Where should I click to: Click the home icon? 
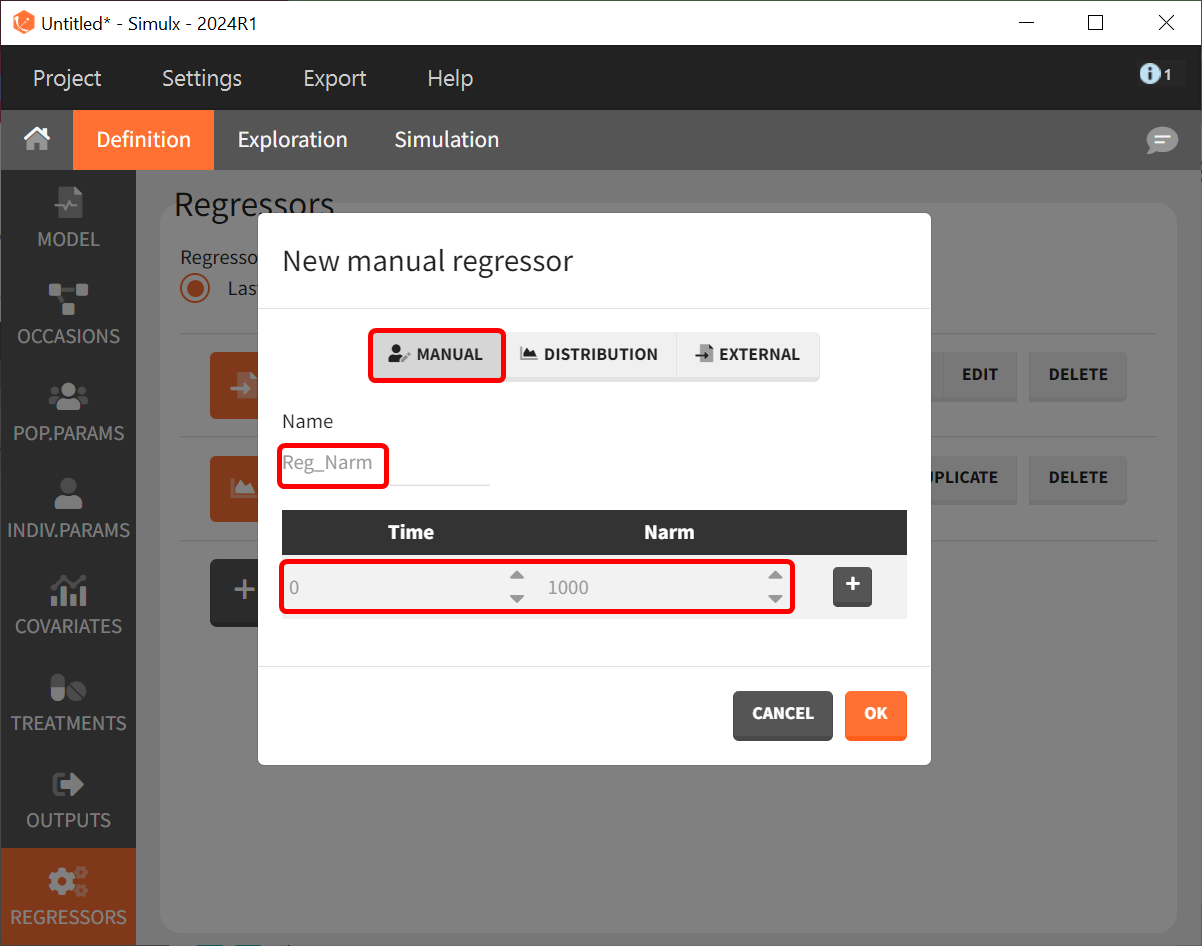click(x=37, y=139)
